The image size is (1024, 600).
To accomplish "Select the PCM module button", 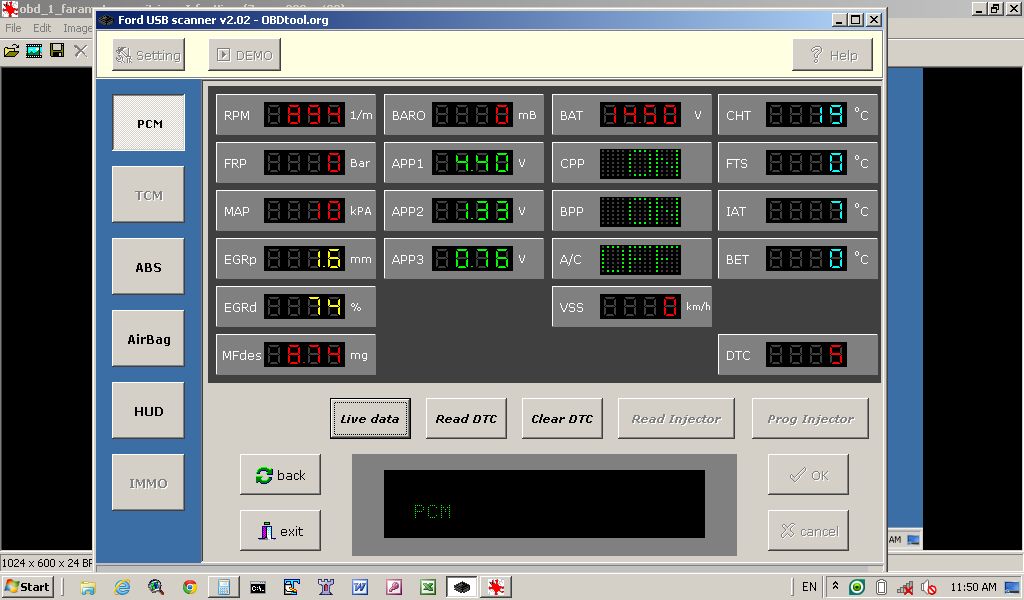I will [x=148, y=124].
